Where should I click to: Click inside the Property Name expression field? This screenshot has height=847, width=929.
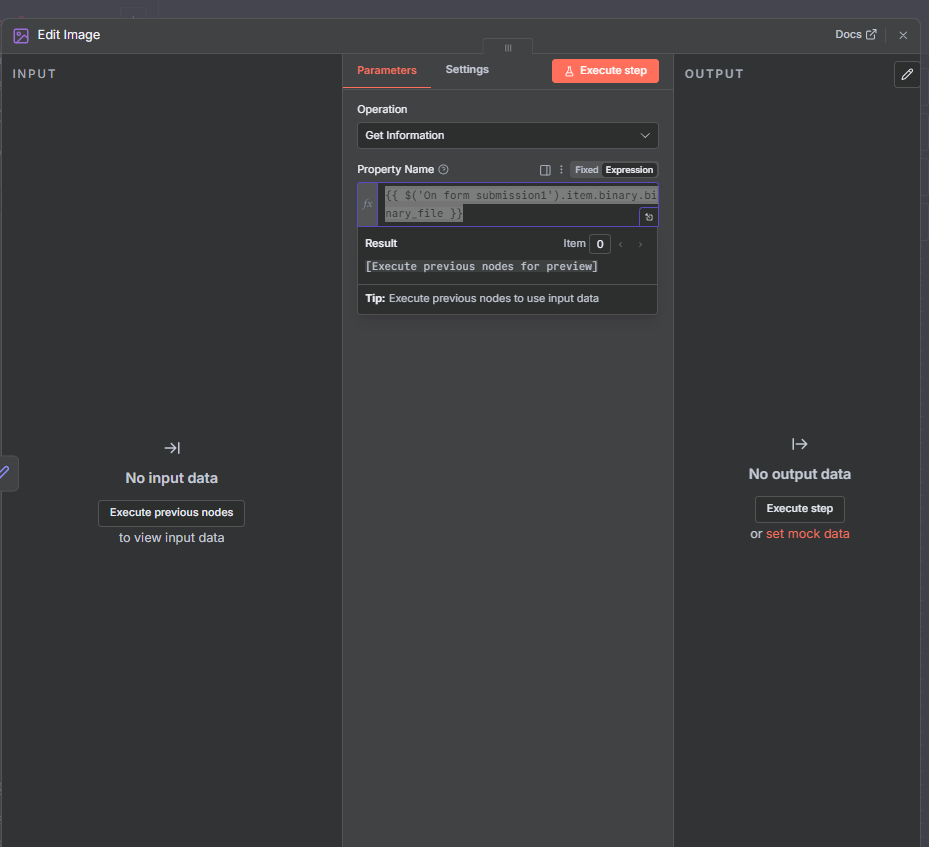(x=510, y=204)
